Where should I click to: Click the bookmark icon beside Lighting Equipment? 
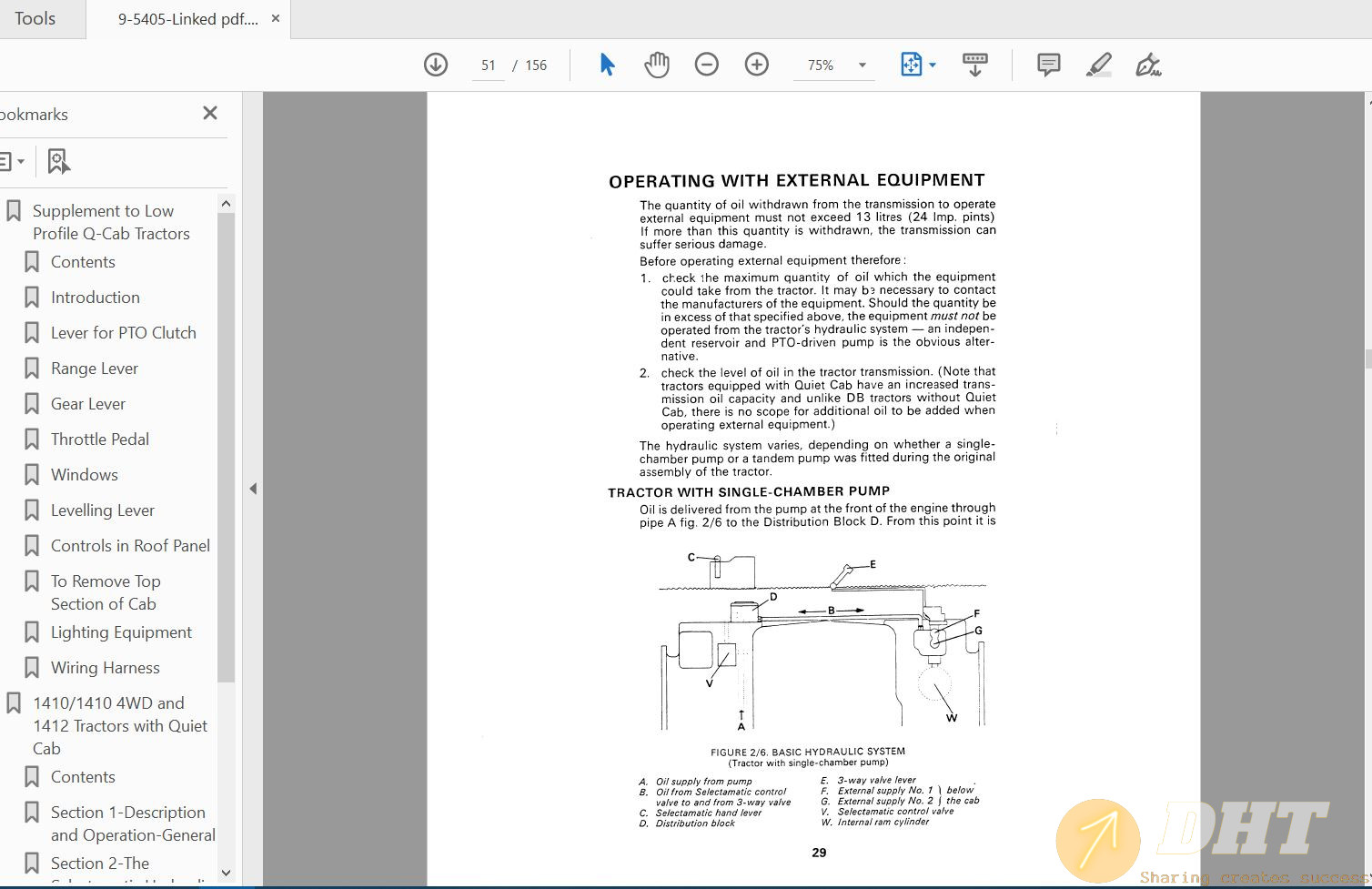click(32, 632)
